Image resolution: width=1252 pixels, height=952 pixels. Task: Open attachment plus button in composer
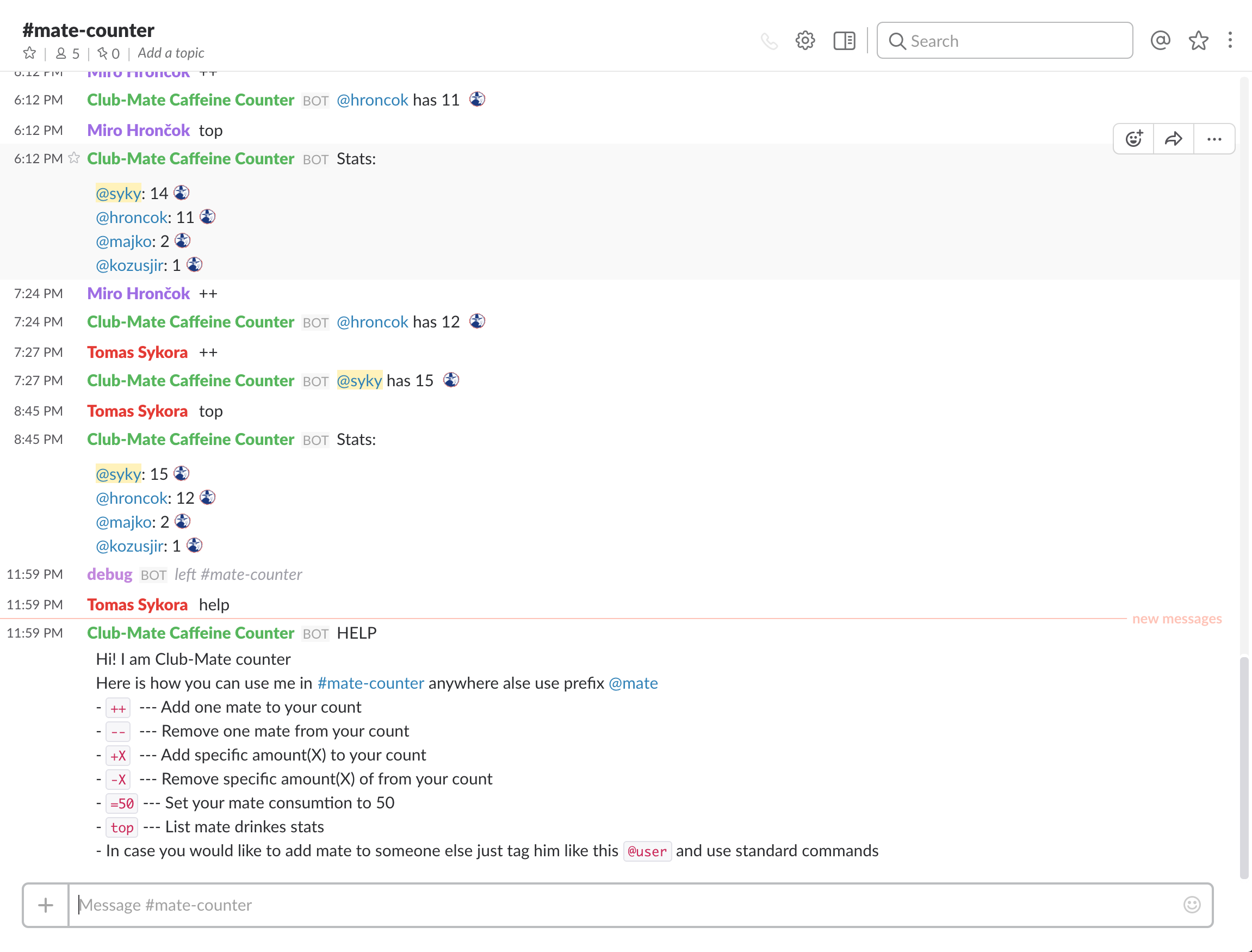tap(46, 905)
